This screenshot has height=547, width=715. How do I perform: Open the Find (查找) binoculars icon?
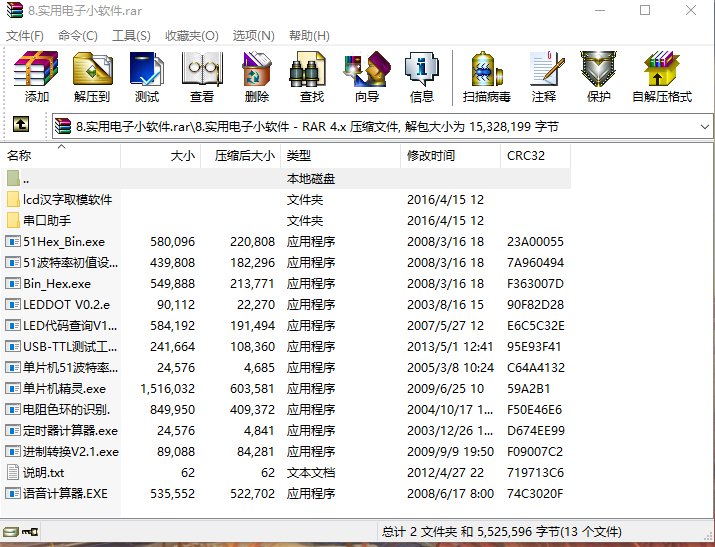point(308,69)
